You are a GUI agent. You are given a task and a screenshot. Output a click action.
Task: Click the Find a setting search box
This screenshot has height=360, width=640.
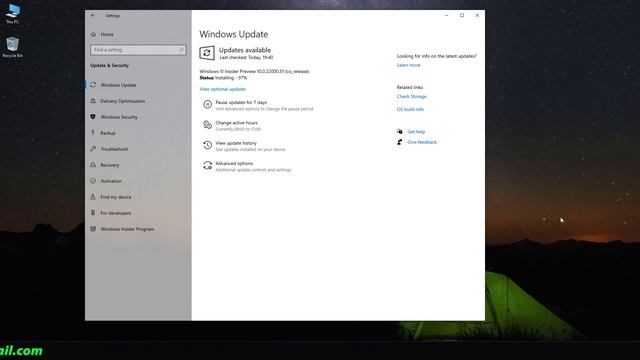[138, 50]
